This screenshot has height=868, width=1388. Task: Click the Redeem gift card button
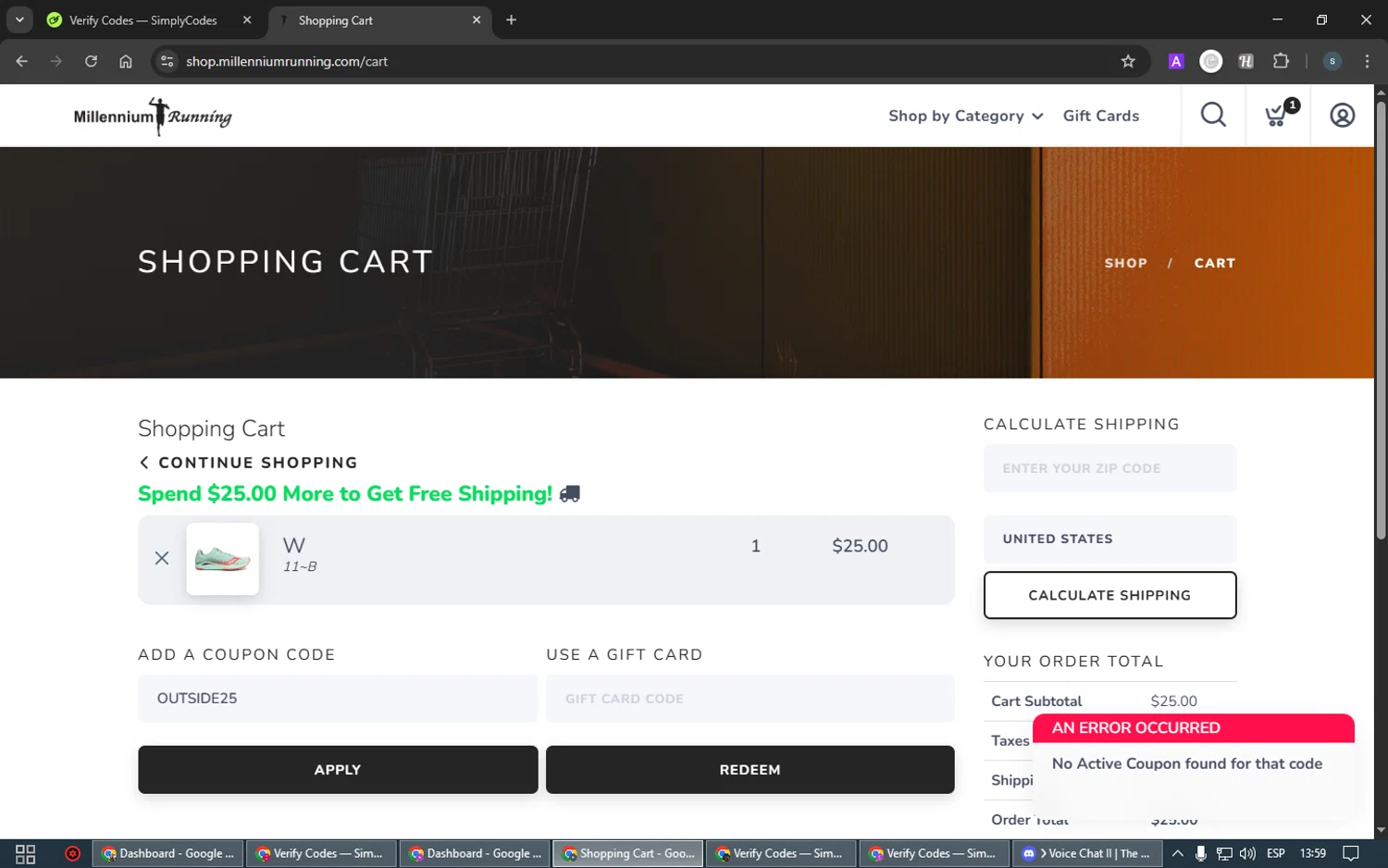pyautogui.click(x=750, y=770)
